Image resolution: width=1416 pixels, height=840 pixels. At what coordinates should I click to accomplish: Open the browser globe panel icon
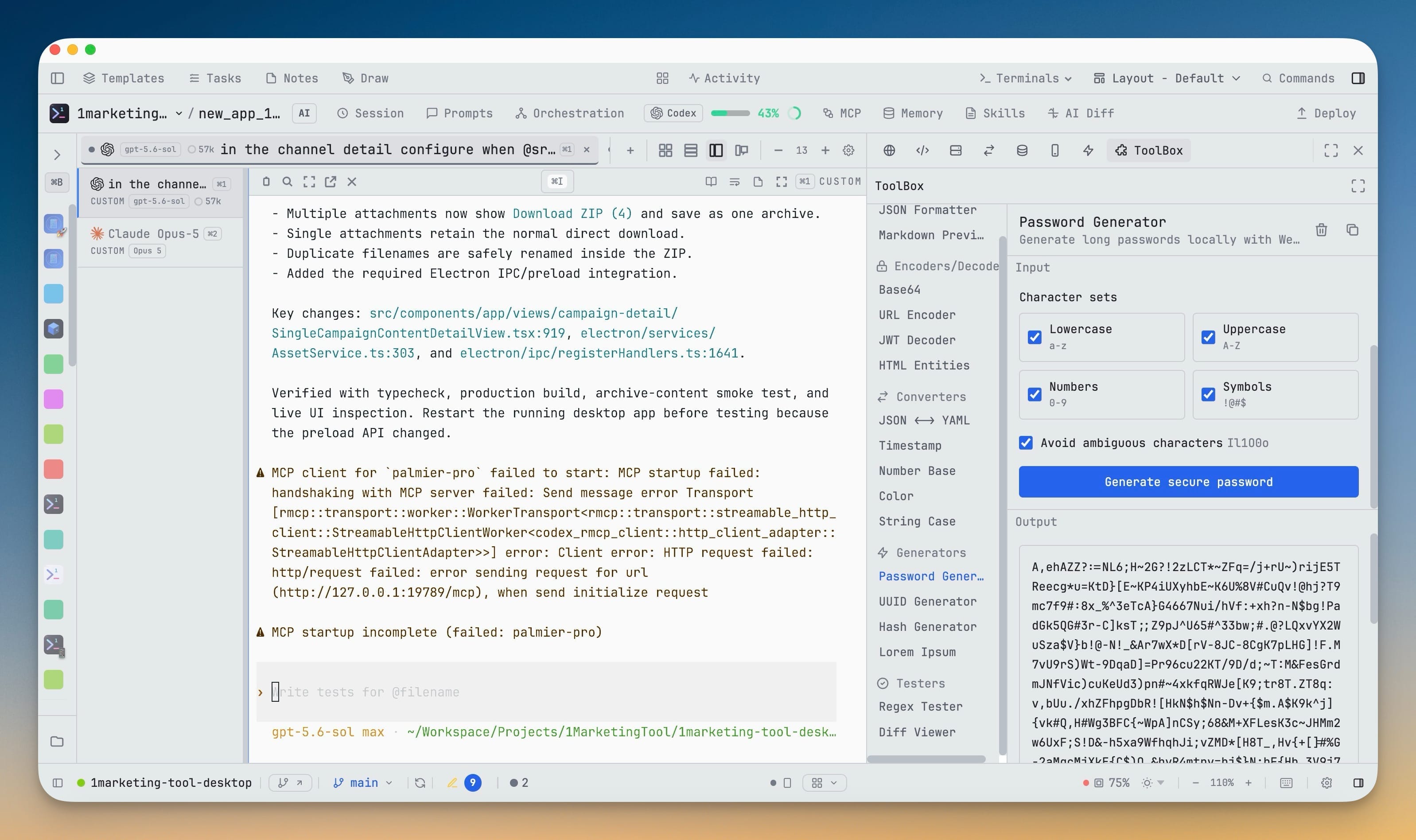[889, 150]
